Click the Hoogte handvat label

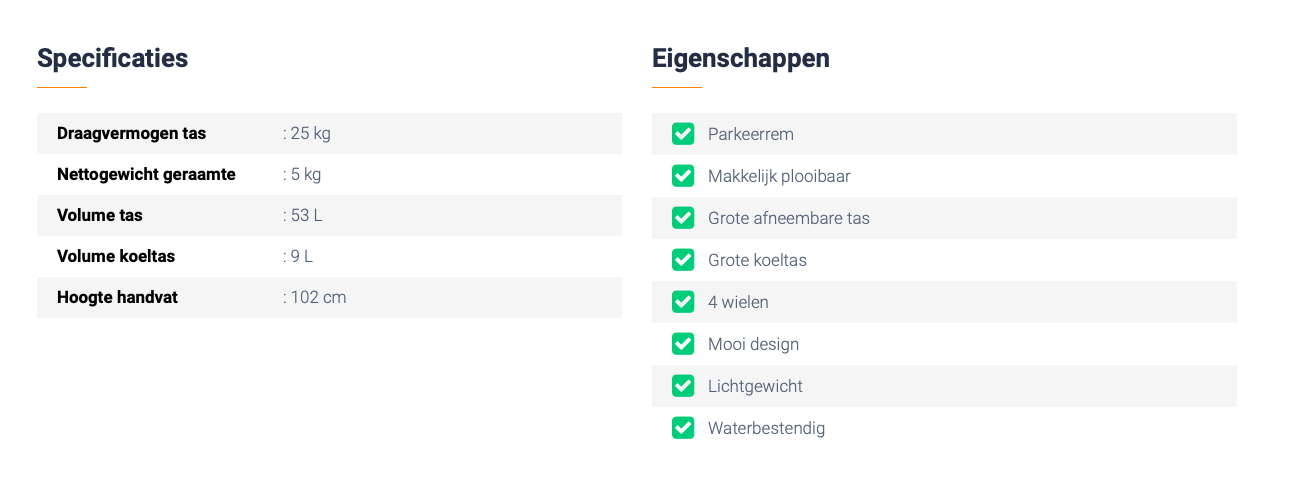pyautogui.click(x=117, y=297)
